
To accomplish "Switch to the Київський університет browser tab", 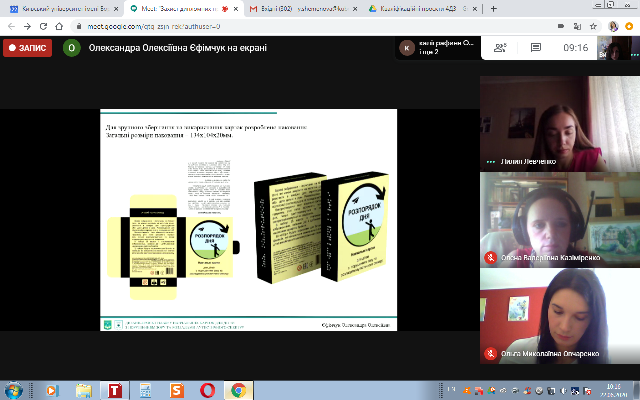I will pos(65,9).
